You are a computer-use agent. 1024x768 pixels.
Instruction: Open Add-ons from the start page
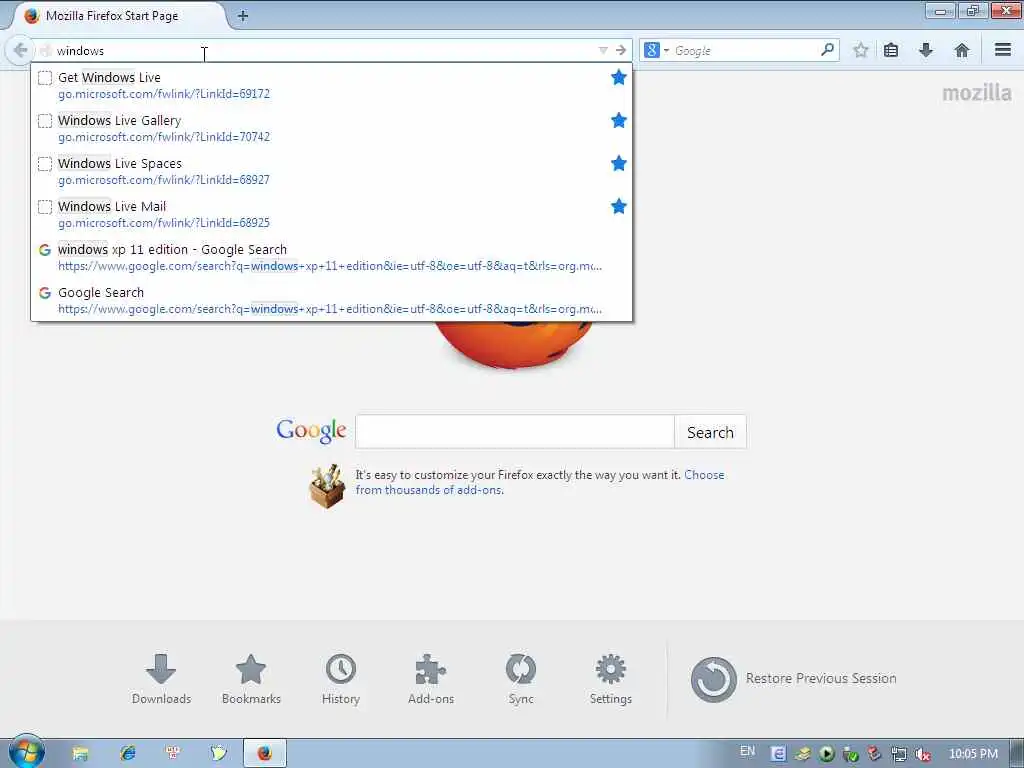pyautogui.click(x=430, y=679)
